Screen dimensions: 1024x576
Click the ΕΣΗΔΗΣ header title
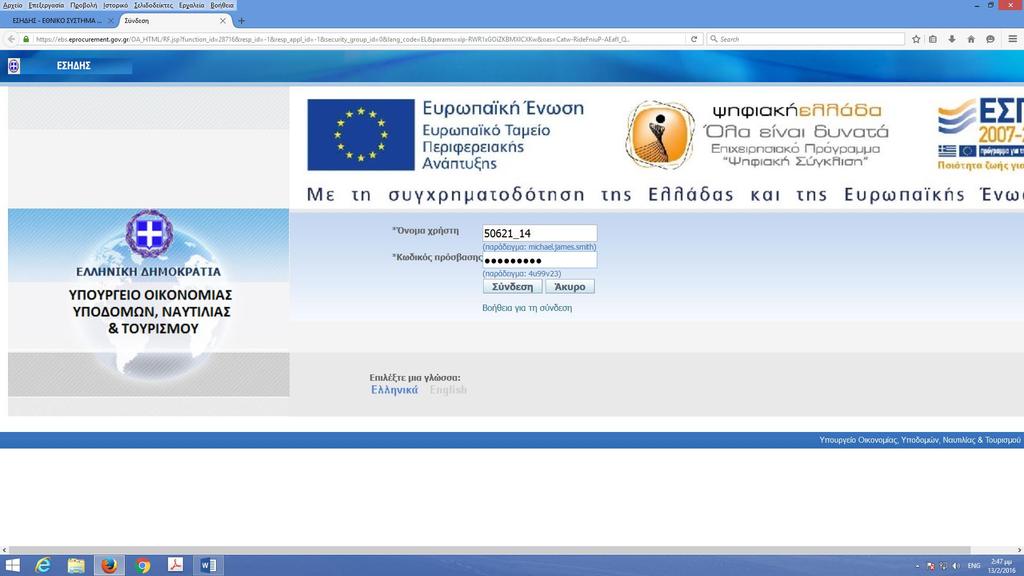74,66
